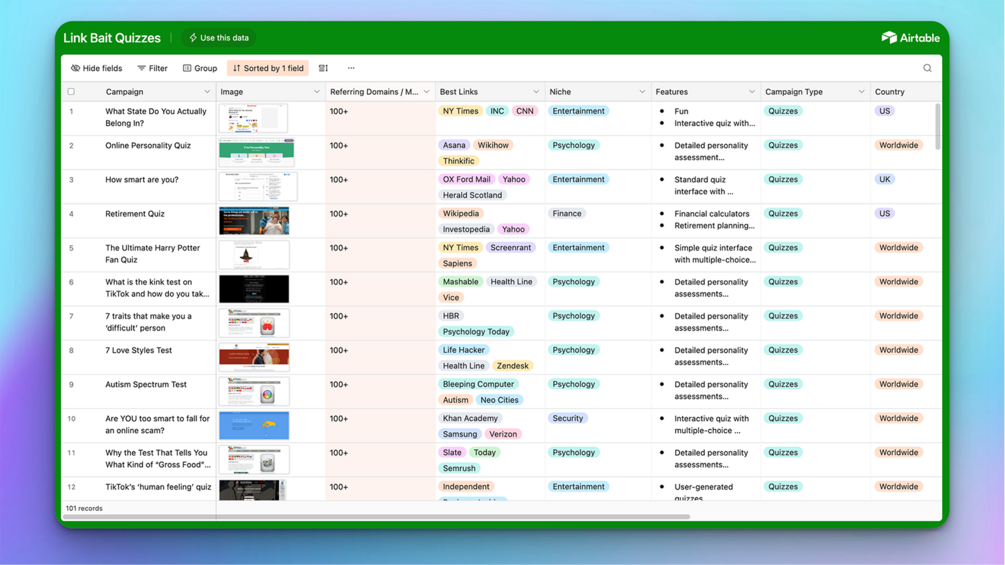Image resolution: width=1005 pixels, height=565 pixels.
Task: Select the Thinkific tag
Action: 459,161
